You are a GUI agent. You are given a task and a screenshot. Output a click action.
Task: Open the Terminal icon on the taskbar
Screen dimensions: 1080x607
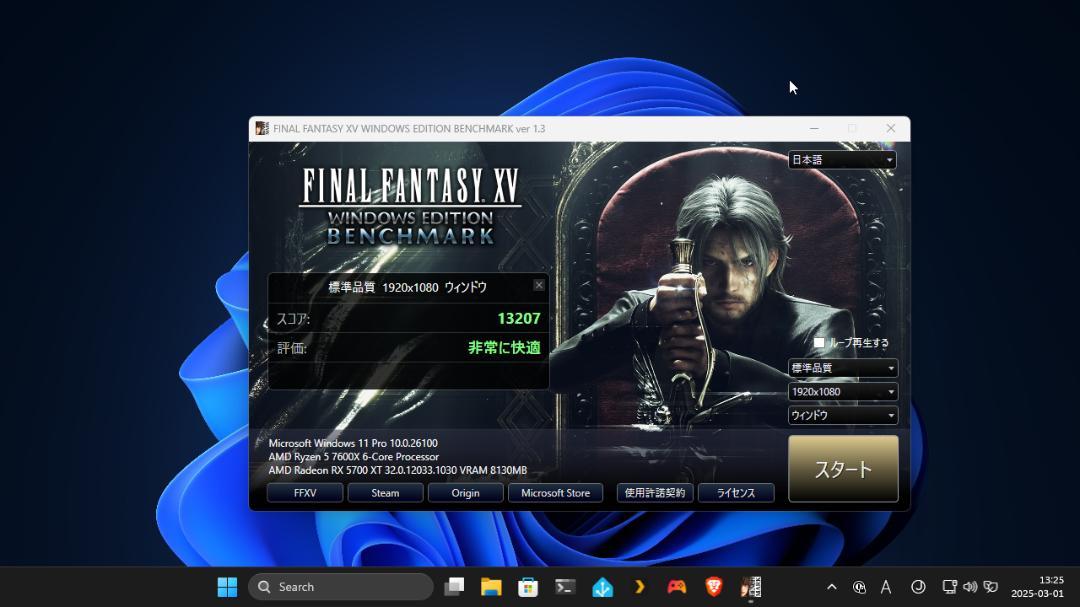[565, 587]
